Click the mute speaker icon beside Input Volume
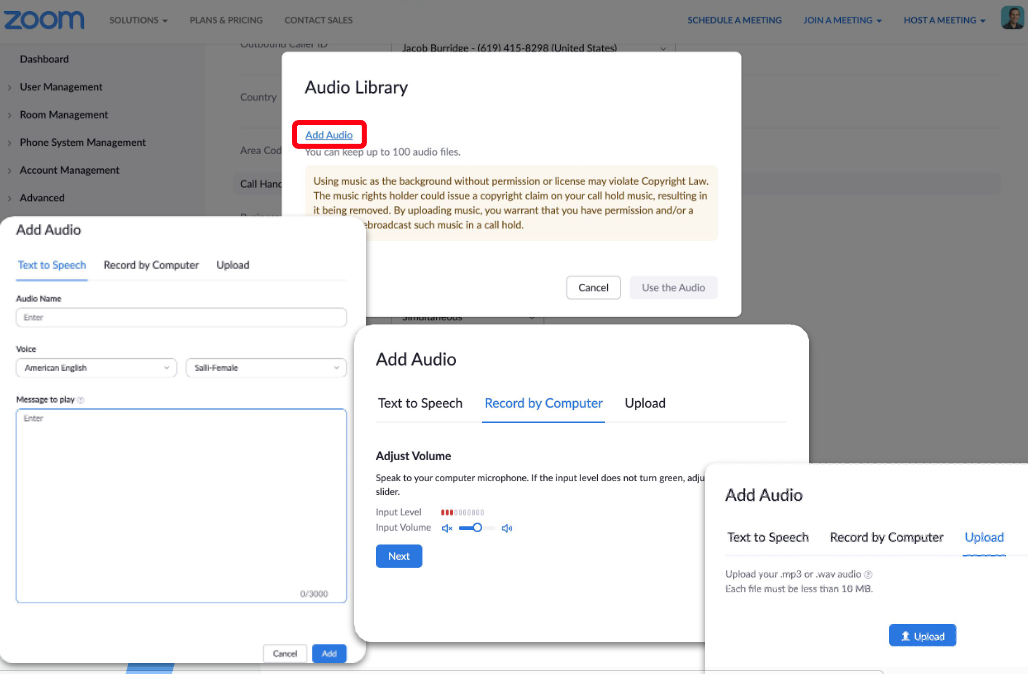This screenshot has height=674, width=1028. pos(447,528)
